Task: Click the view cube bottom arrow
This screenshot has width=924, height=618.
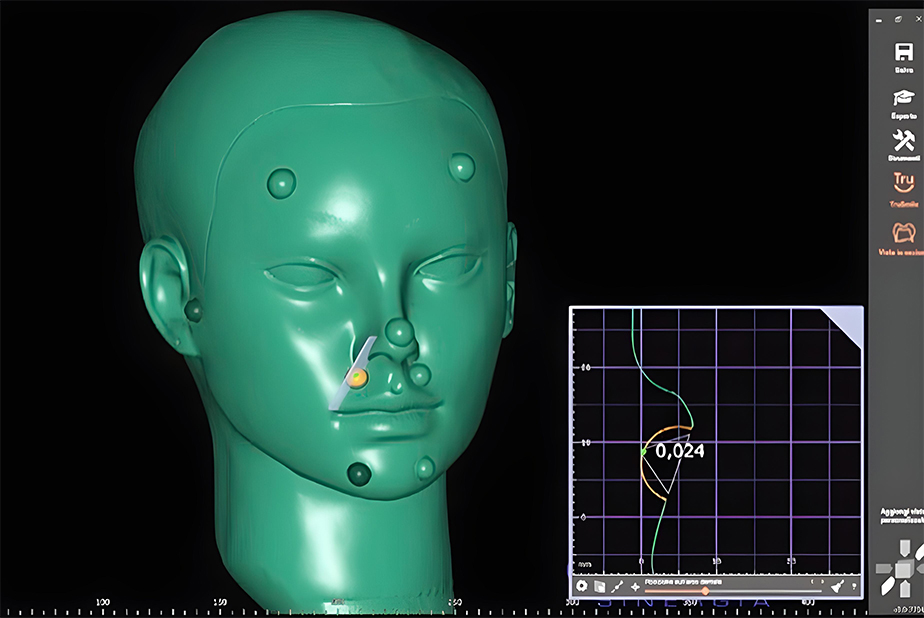Action: click(903, 588)
